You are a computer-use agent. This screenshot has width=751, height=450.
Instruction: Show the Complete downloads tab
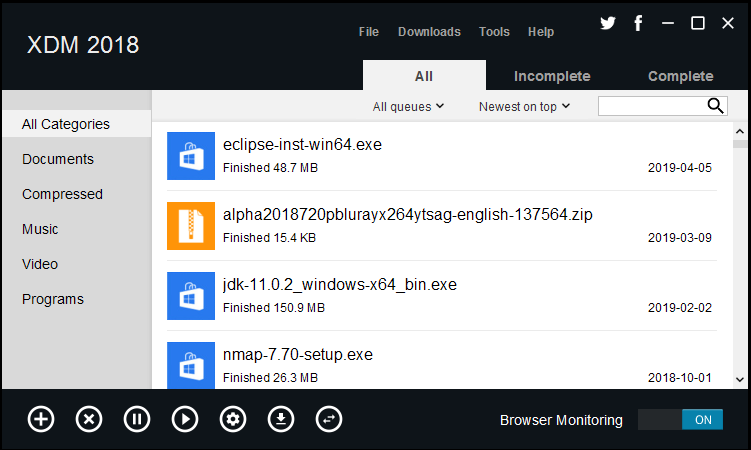[x=680, y=76]
